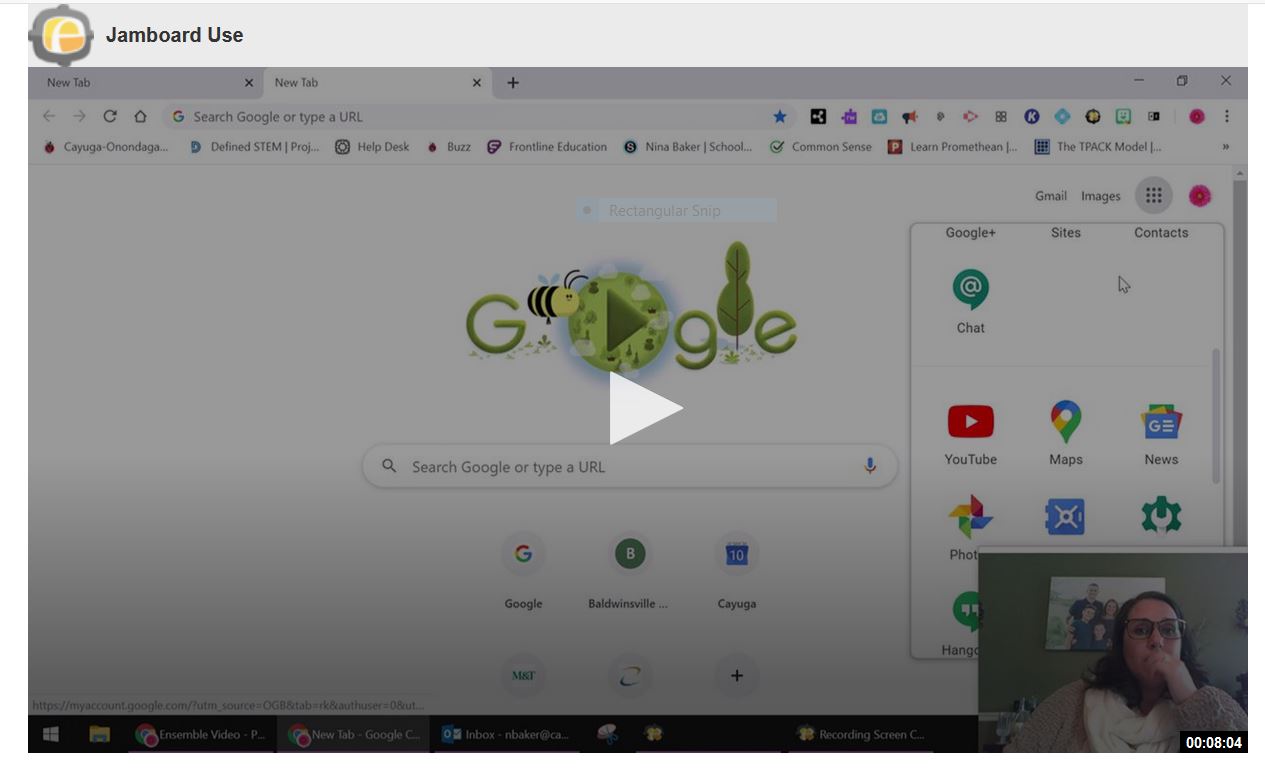Launch YouTube from the apps panel
This screenshot has width=1265, height=769.
tap(970, 433)
